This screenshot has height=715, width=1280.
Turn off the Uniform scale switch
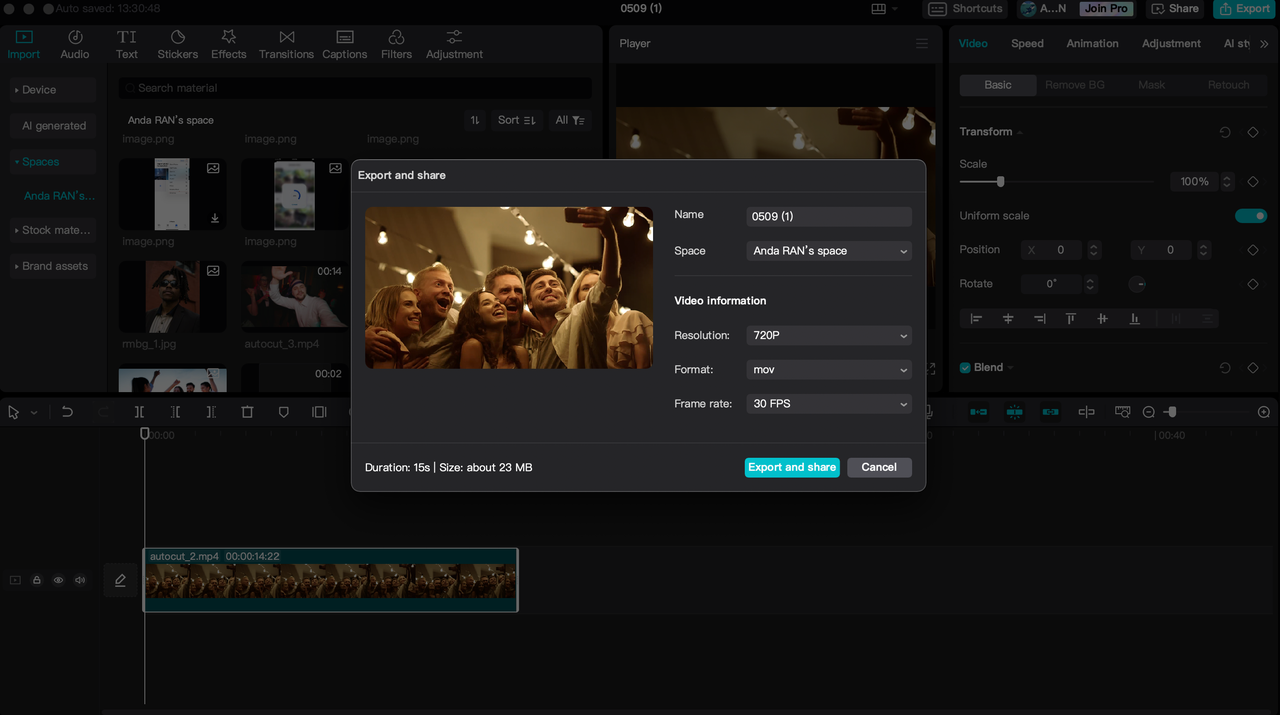click(x=1251, y=216)
